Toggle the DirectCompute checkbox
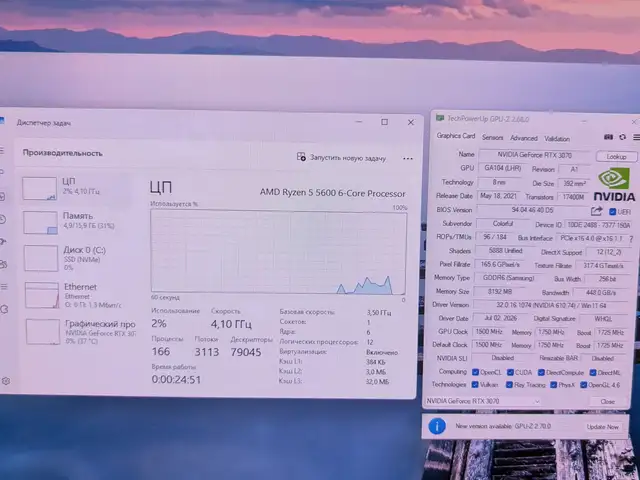The height and width of the screenshot is (480, 640). [x=541, y=372]
